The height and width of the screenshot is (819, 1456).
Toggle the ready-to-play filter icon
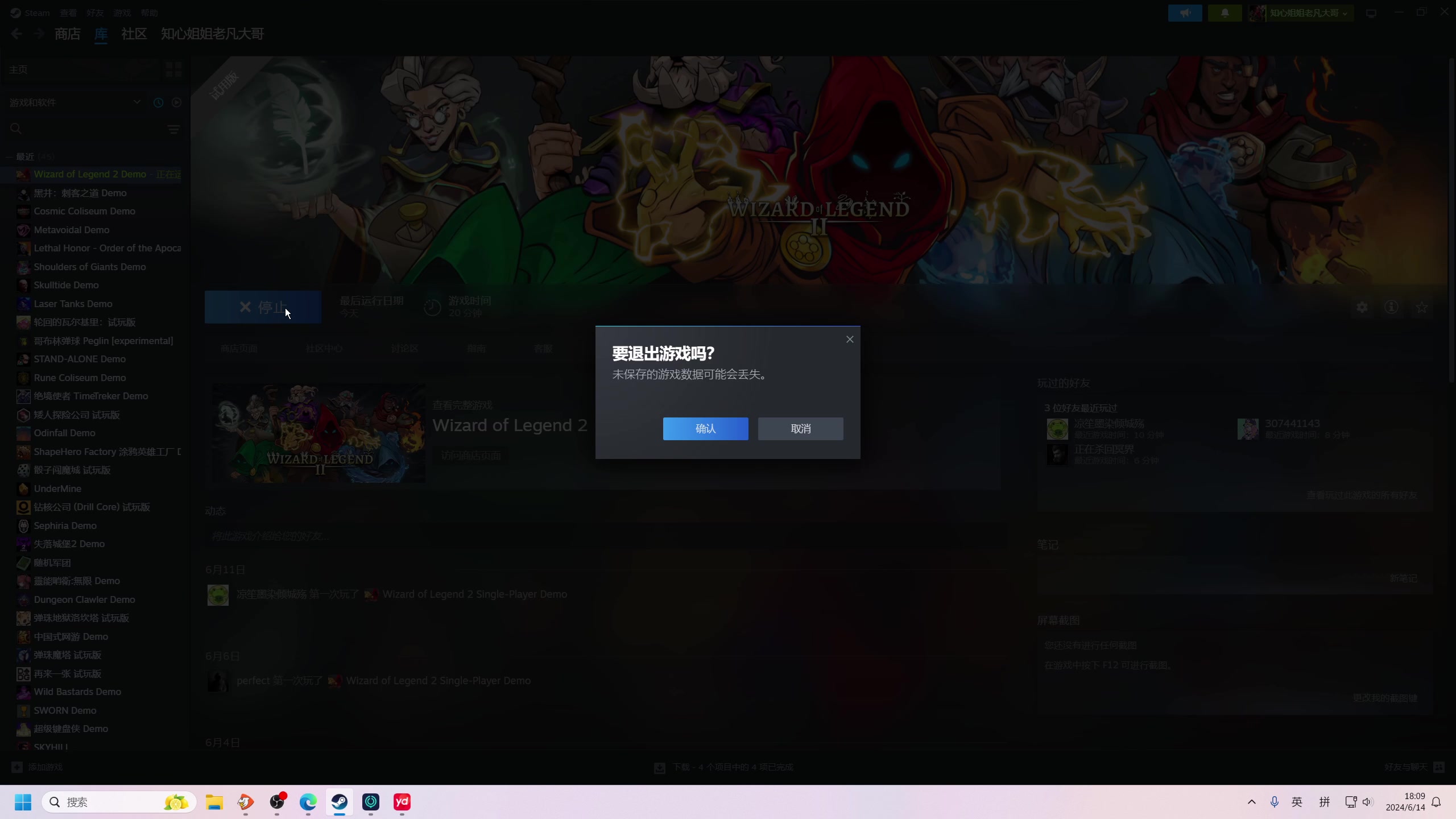(x=176, y=102)
